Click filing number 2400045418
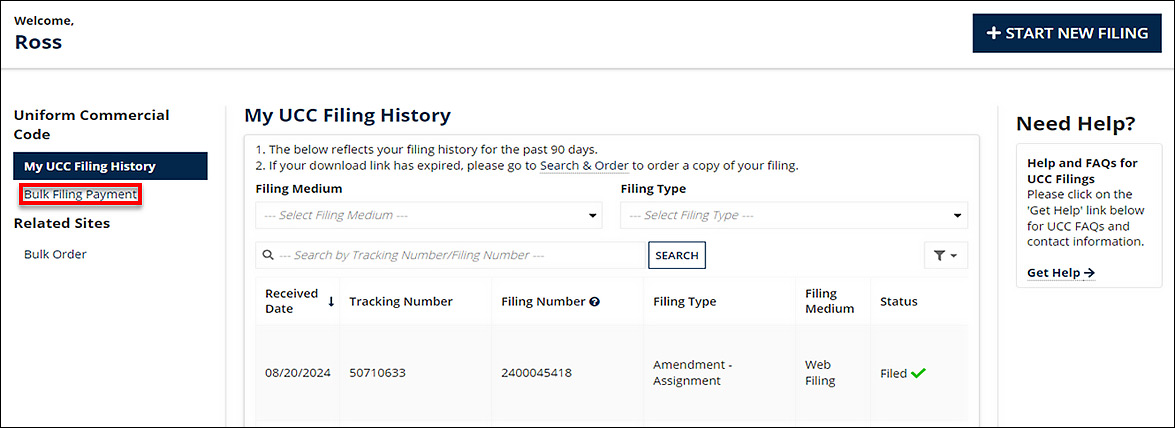The height and width of the screenshot is (428, 1175). coord(536,373)
